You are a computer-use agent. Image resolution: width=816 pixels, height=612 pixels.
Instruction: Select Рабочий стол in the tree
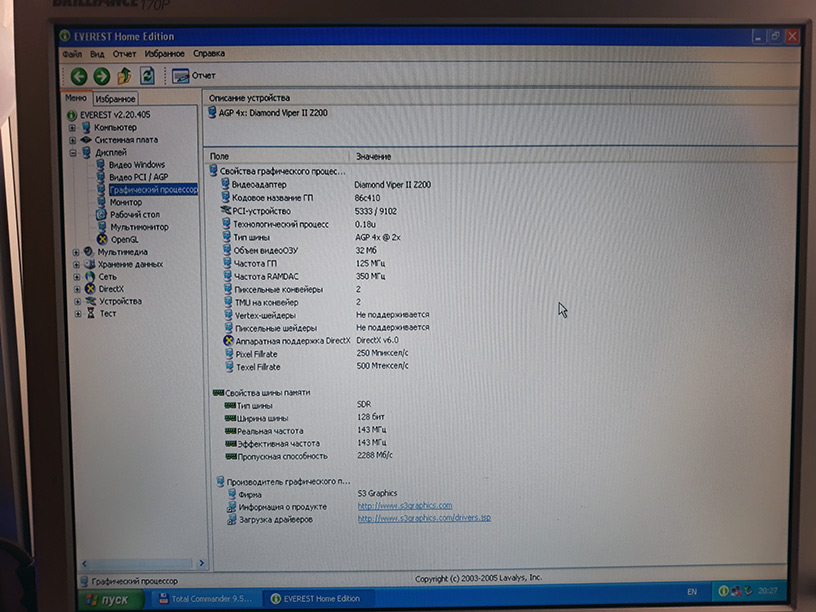click(x=135, y=214)
